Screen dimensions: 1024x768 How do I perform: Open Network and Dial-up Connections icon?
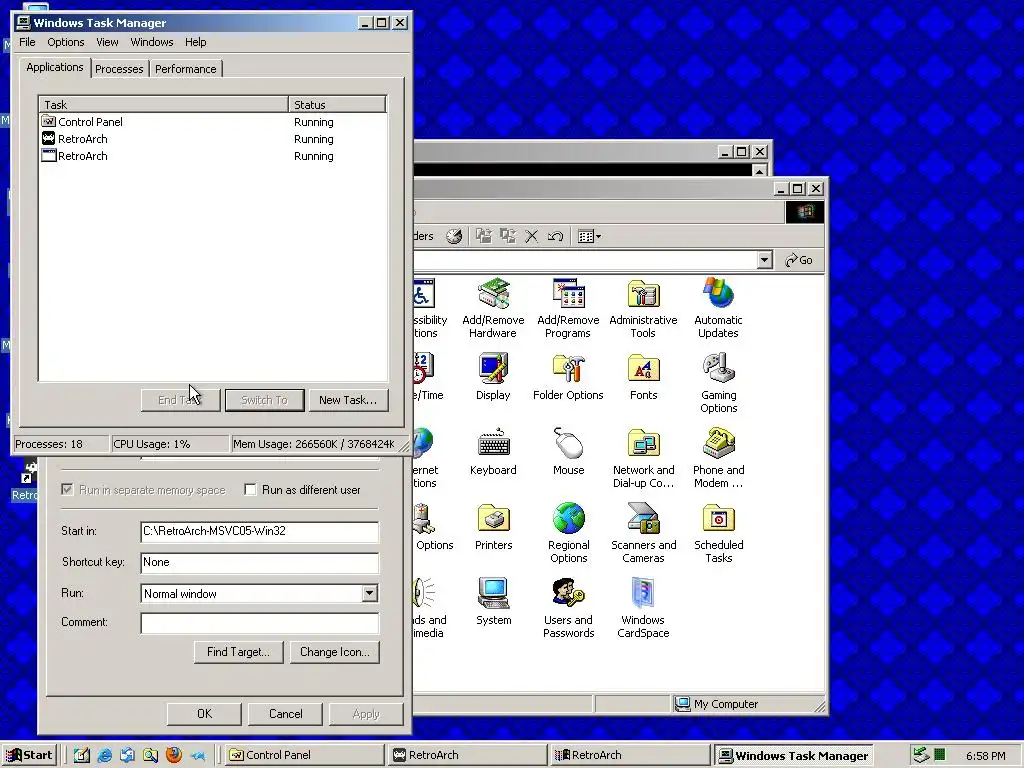click(643, 458)
